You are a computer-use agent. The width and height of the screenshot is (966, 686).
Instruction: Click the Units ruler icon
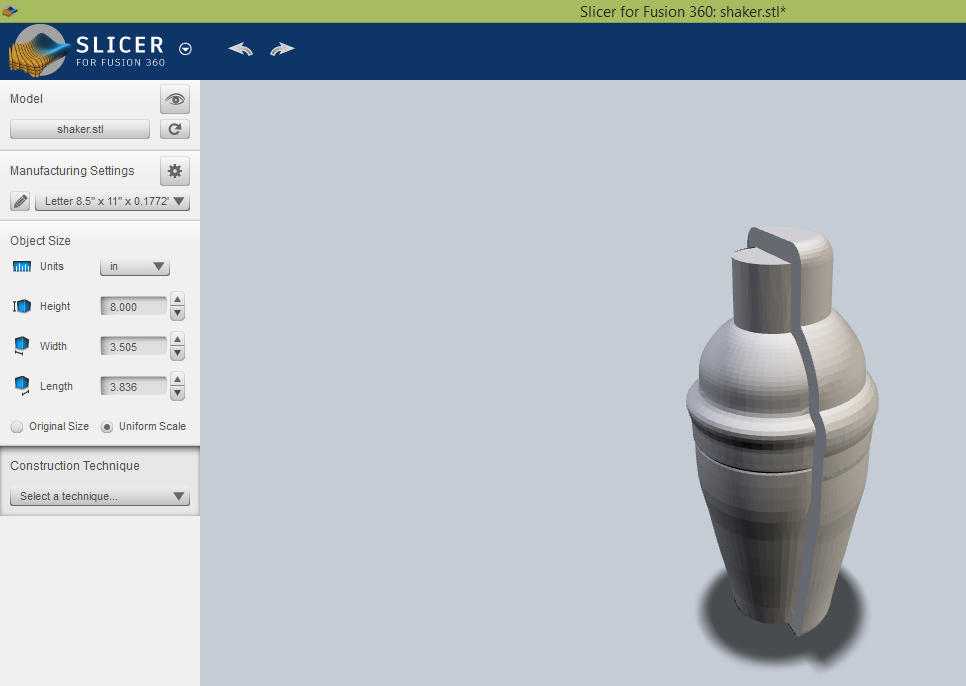point(22,267)
